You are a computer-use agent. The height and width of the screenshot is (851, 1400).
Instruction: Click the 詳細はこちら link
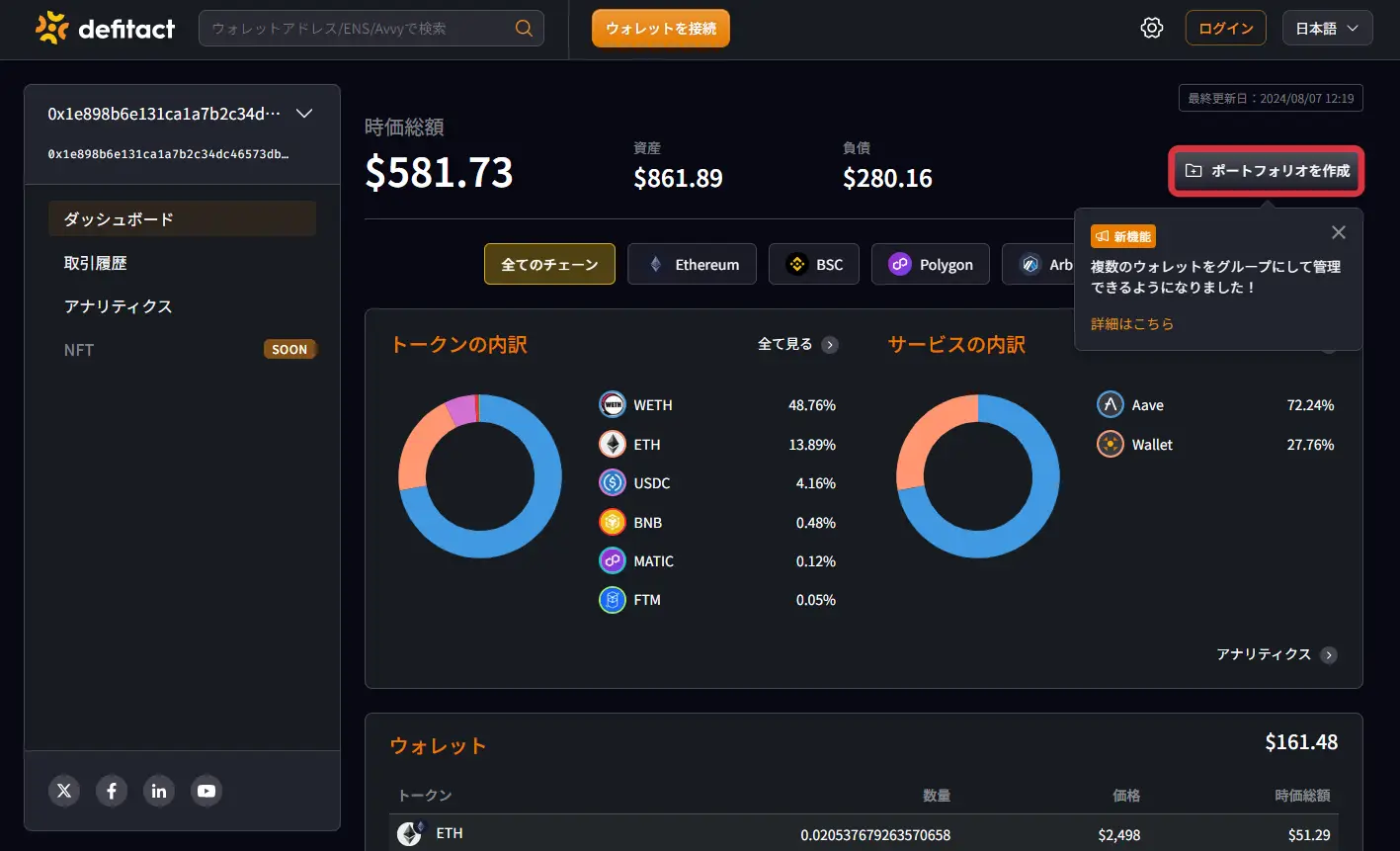pos(1132,323)
